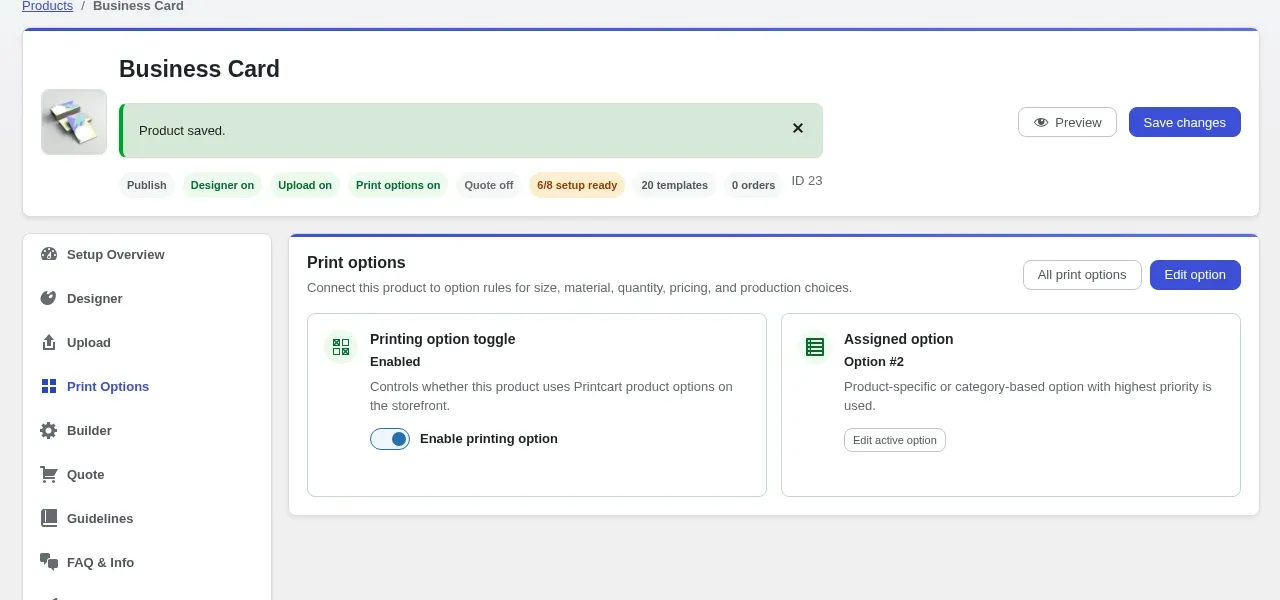
Task: Click the Preview button
Action: [1067, 122]
